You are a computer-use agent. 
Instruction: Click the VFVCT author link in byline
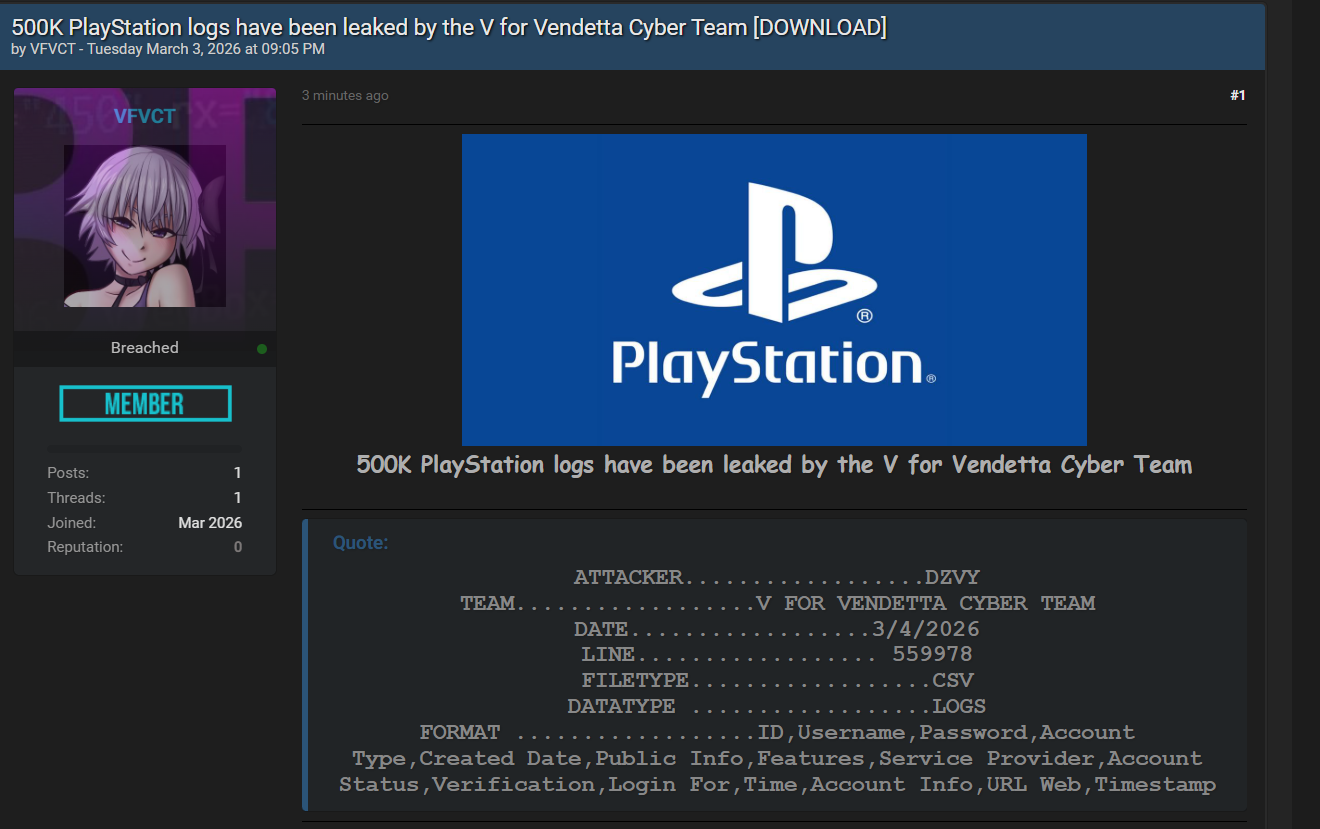[x=52, y=49]
